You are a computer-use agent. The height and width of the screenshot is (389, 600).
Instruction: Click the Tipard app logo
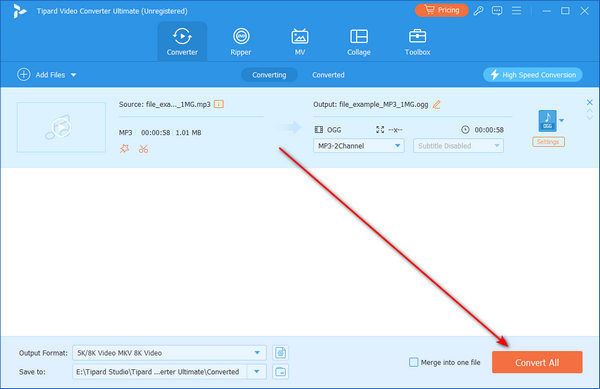tap(19, 11)
